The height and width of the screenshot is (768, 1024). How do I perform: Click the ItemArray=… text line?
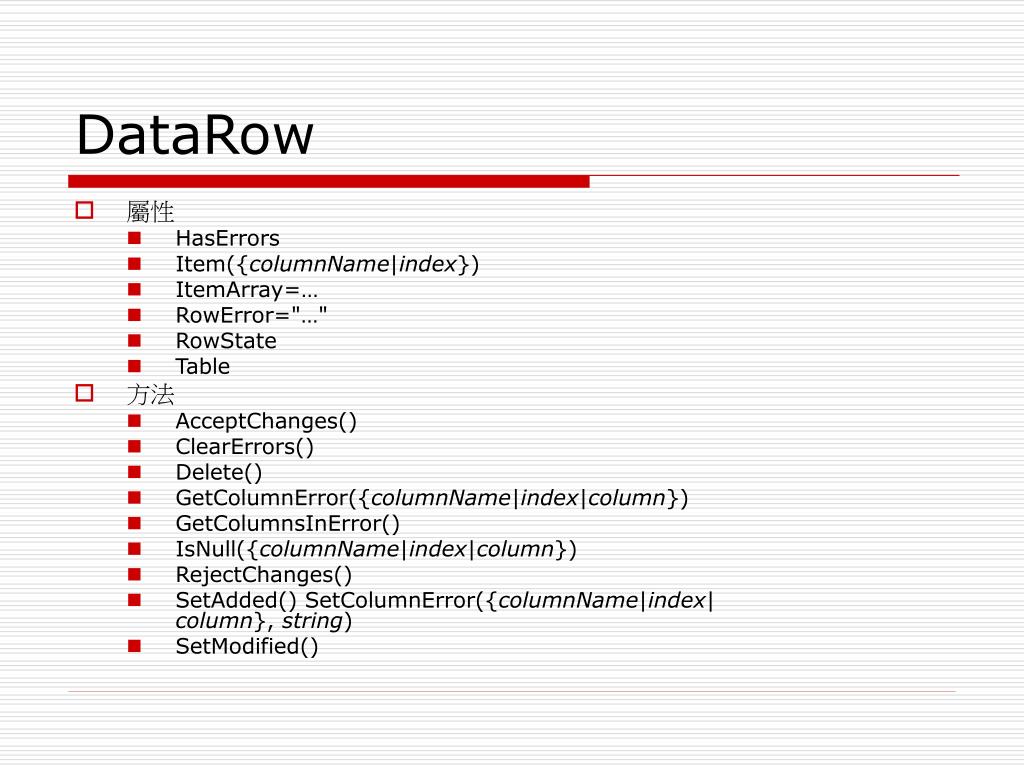[247, 290]
